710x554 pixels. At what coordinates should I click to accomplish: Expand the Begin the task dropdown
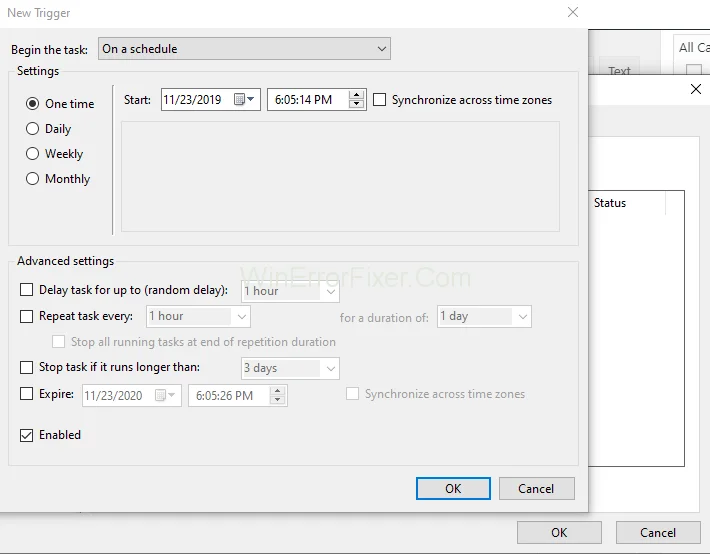click(245, 49)
